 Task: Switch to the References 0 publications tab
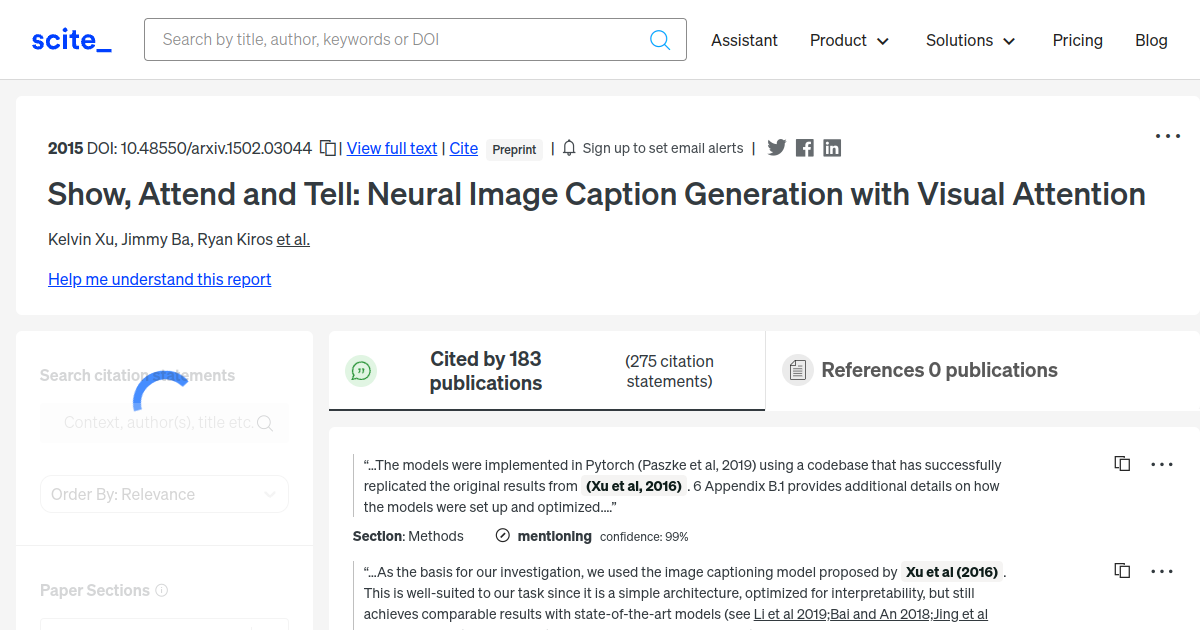[x=939, y=369]
